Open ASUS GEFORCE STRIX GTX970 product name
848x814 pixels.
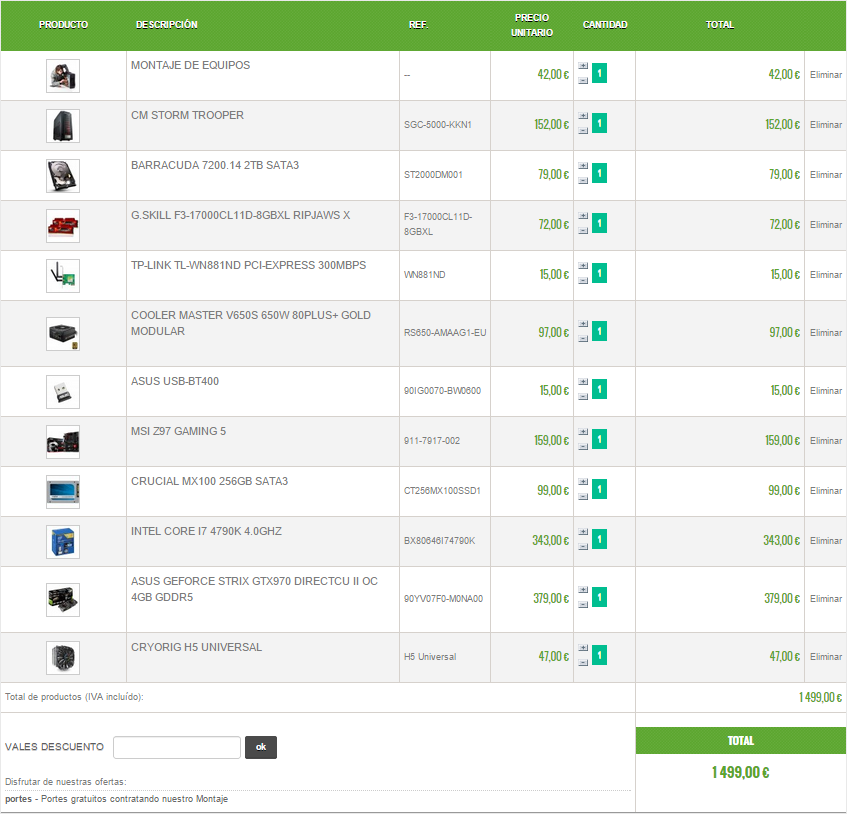(254, 589)
